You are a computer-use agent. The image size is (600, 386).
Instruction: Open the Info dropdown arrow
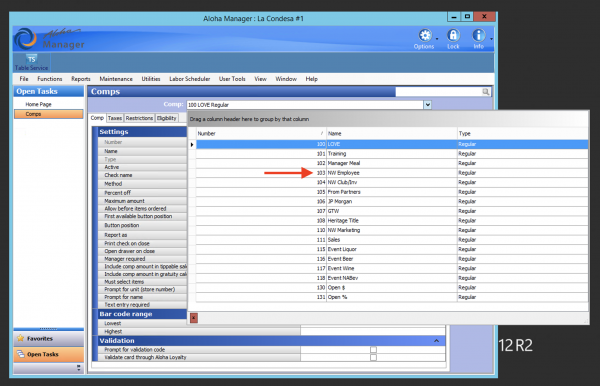(x=491, y=39)
